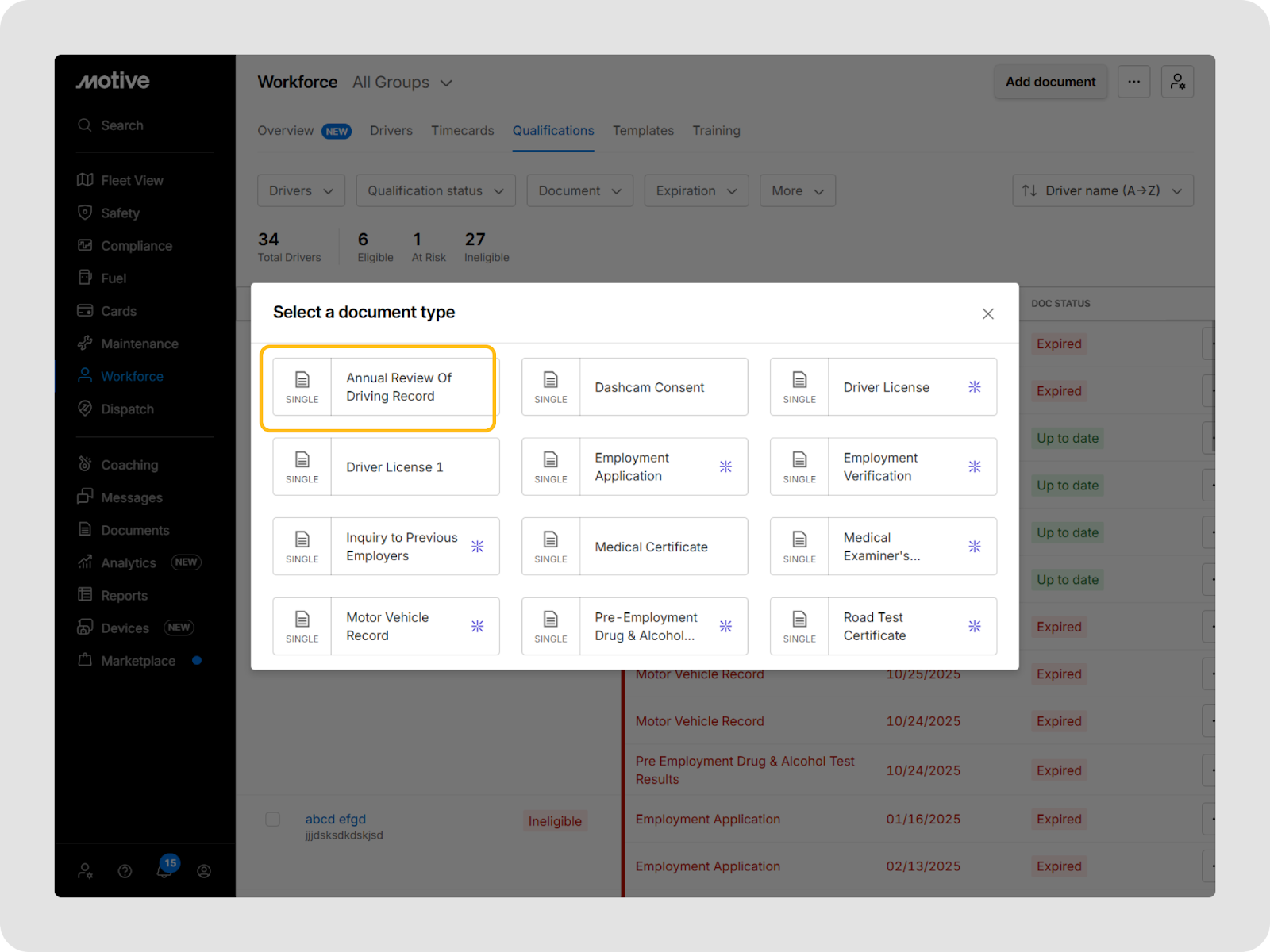Viewport: 1270px width, 952px height.
Task: Open the Driver name sort dropdown
Action: (1103, 190)
